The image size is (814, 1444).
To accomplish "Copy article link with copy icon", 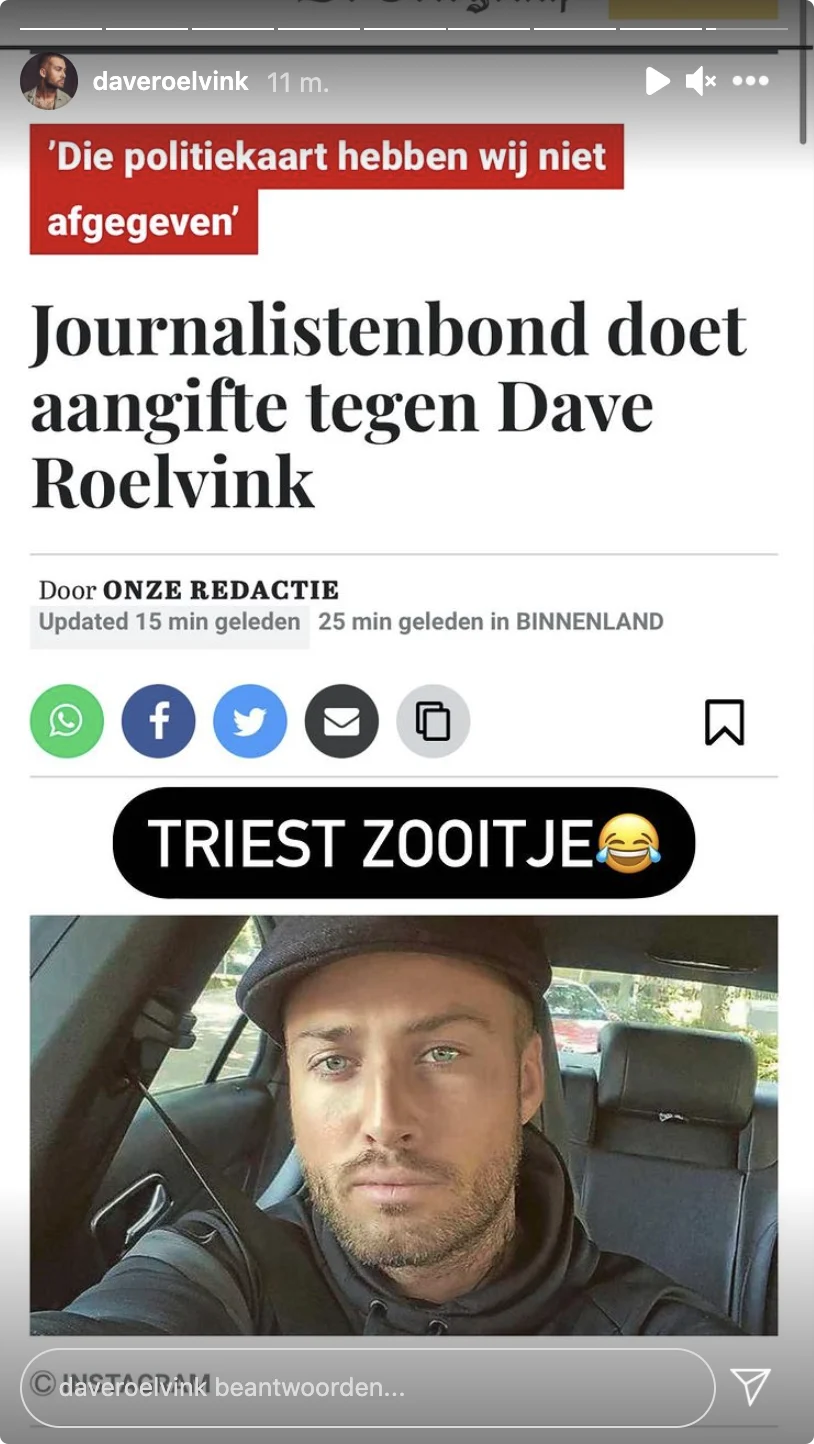I will [x=433, y=721].
